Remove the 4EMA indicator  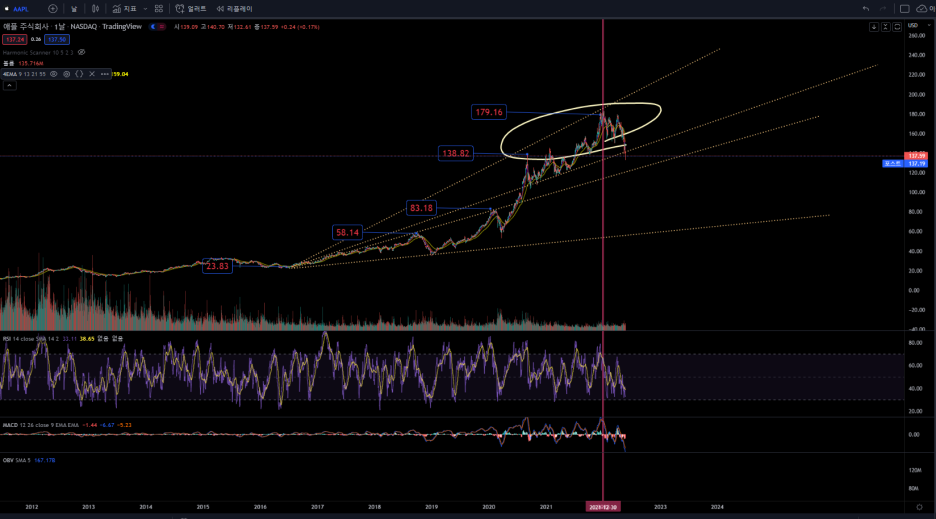[x=92, y=74]
